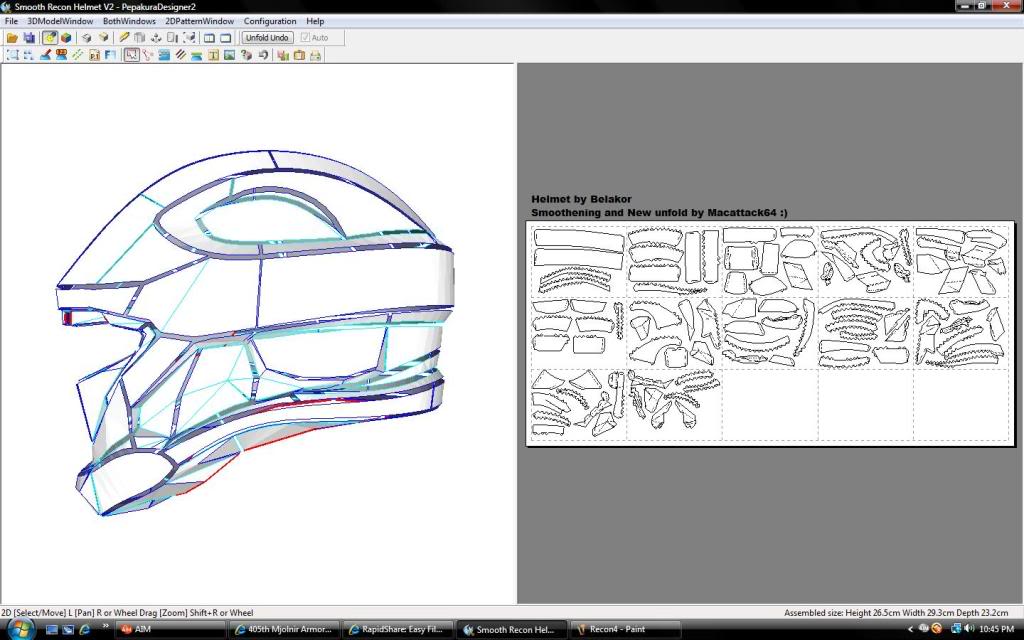Switch to 405th Mjolnir Armor browser window

(284, 630)
